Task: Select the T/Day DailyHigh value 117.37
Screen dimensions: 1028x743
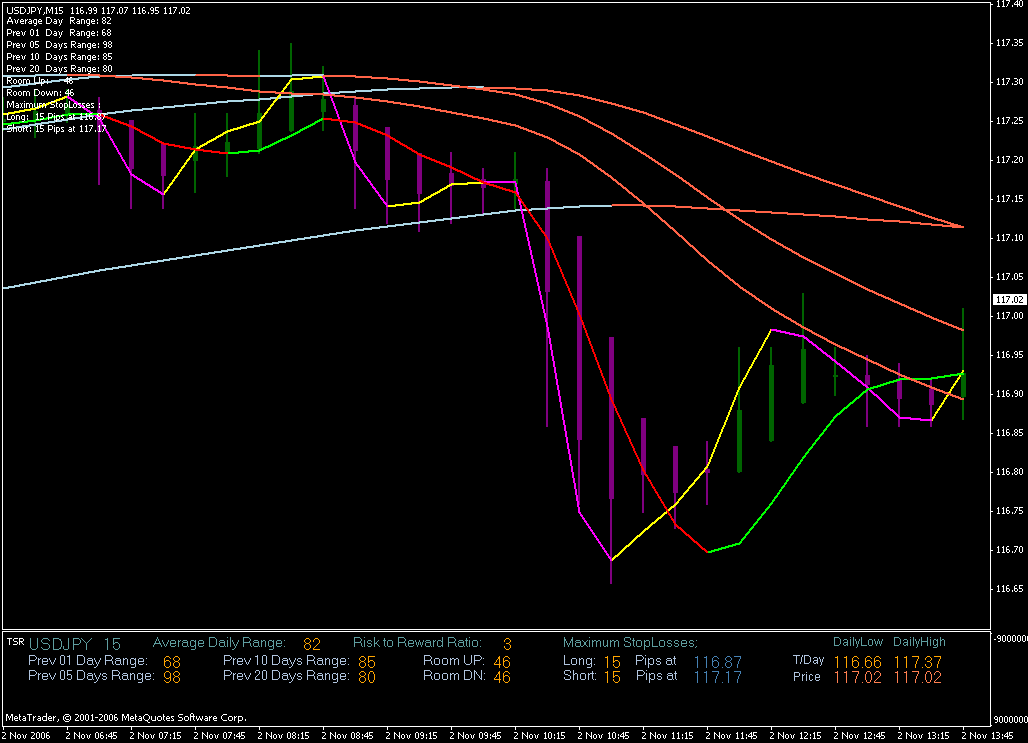Action: (917, 661)
